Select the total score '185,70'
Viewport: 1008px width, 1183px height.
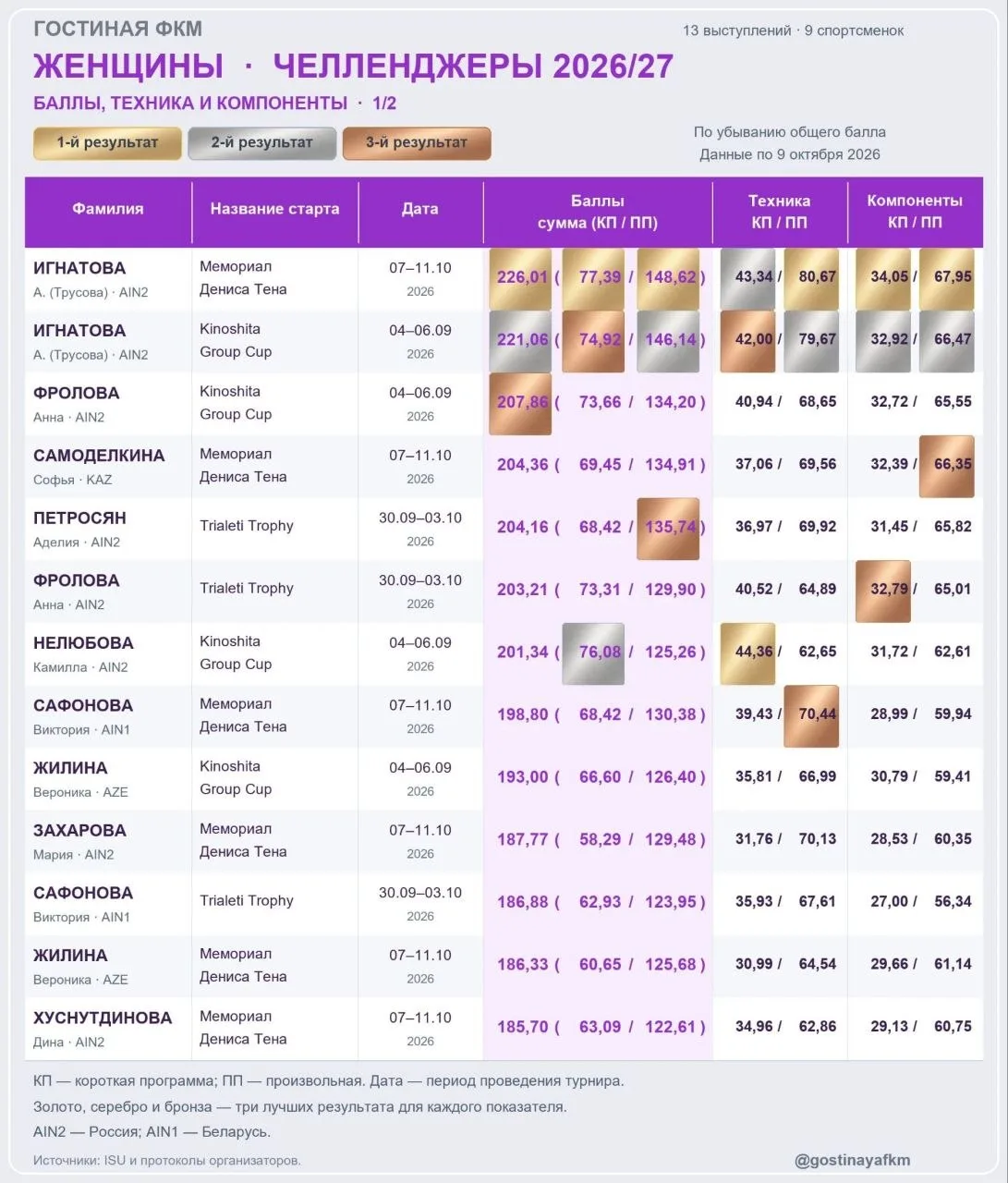tap(523, 1028)
